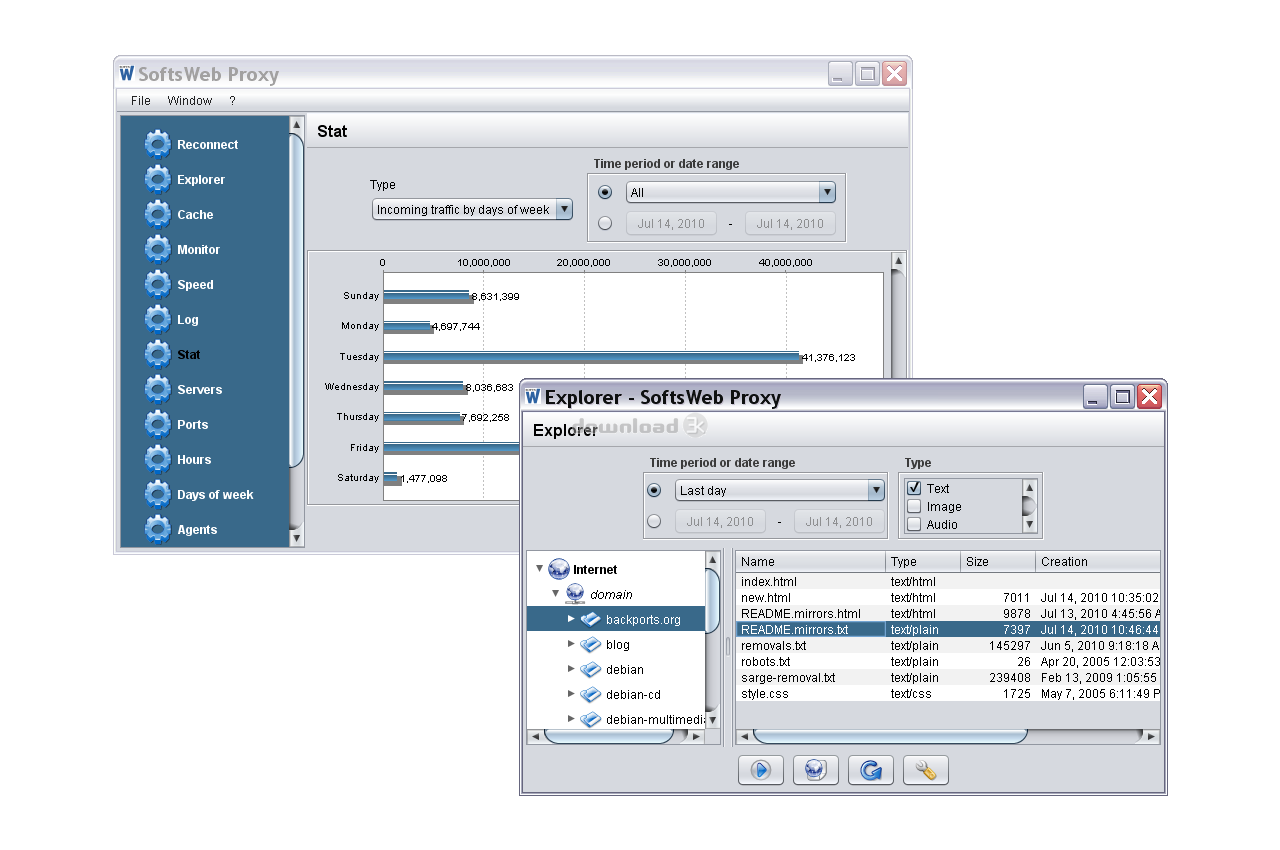Select the date range radio button in Stat
The width and height of the screenshot is (1280, 850).
pos(605,223)
